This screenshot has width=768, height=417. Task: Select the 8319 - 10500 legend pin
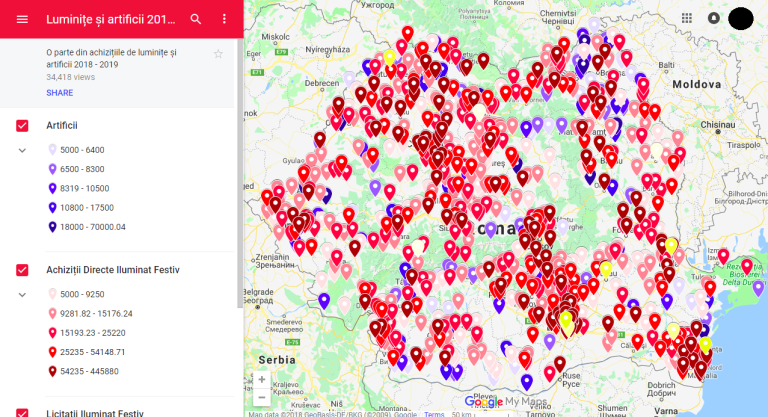point(52,188)
